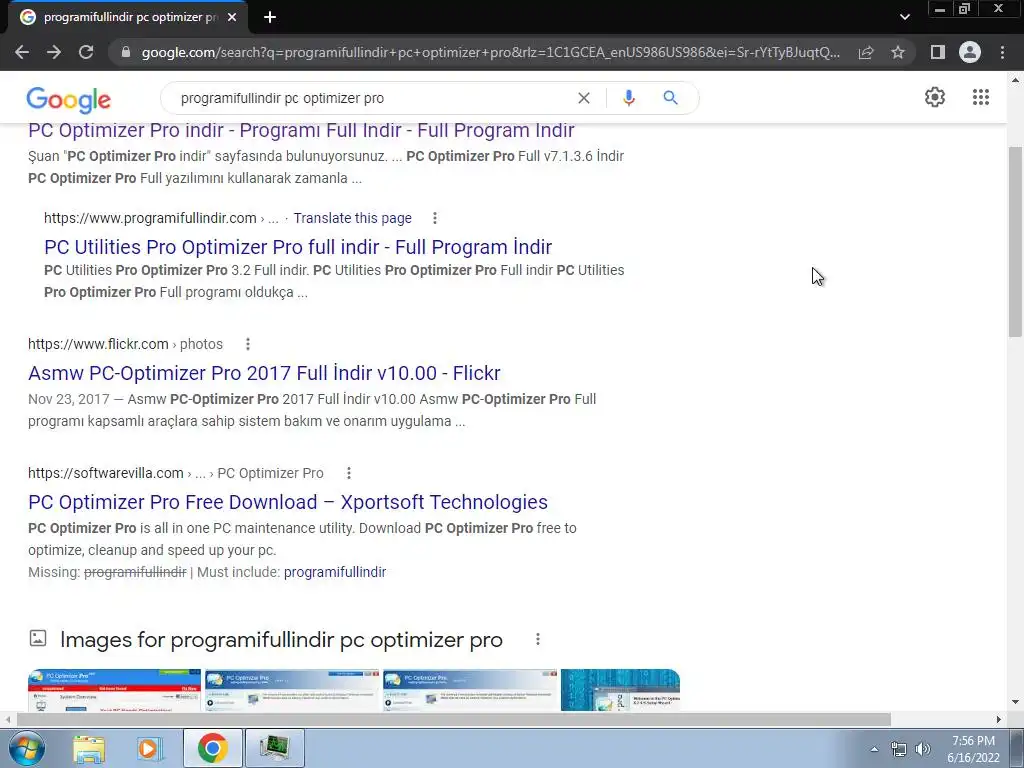View site info via padlock icon
Image resolution: width=1024 pixels, height=768 pixels.
[126, 52]
